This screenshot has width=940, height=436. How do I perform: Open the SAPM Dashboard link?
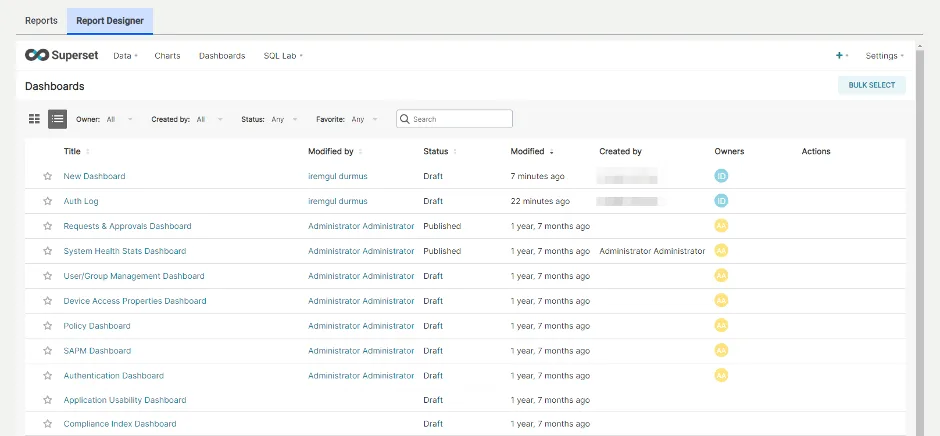[x=97, y=351]
